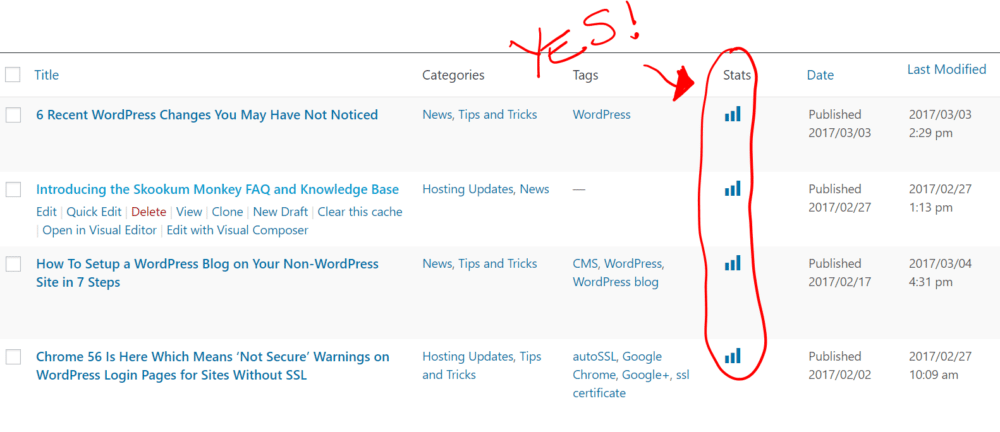Viewport: 1000px width, 432px height.
Task: Click the 'Tags' column header text
Action: [585, 75]
